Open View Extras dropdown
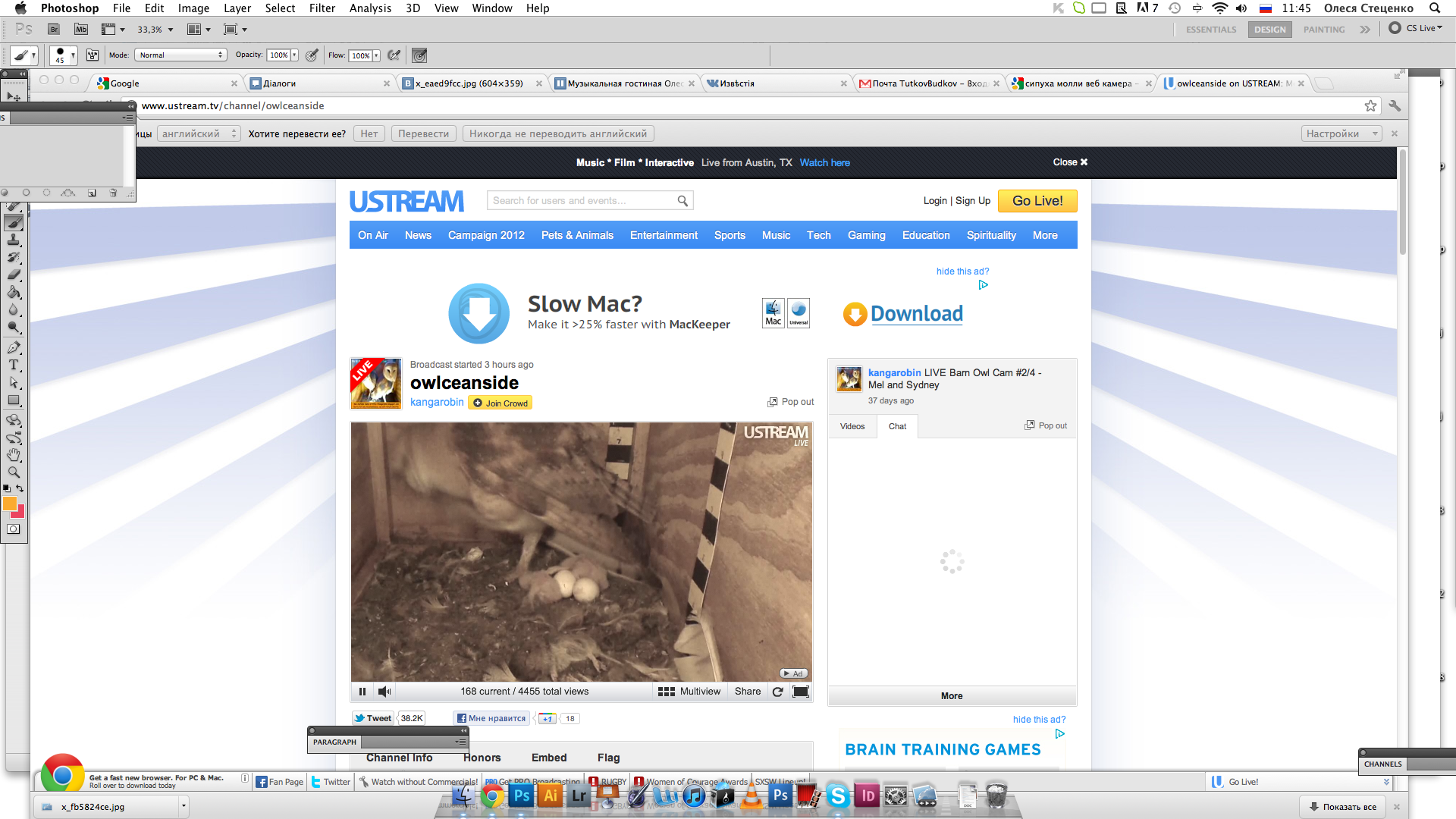 click(113, 30)
